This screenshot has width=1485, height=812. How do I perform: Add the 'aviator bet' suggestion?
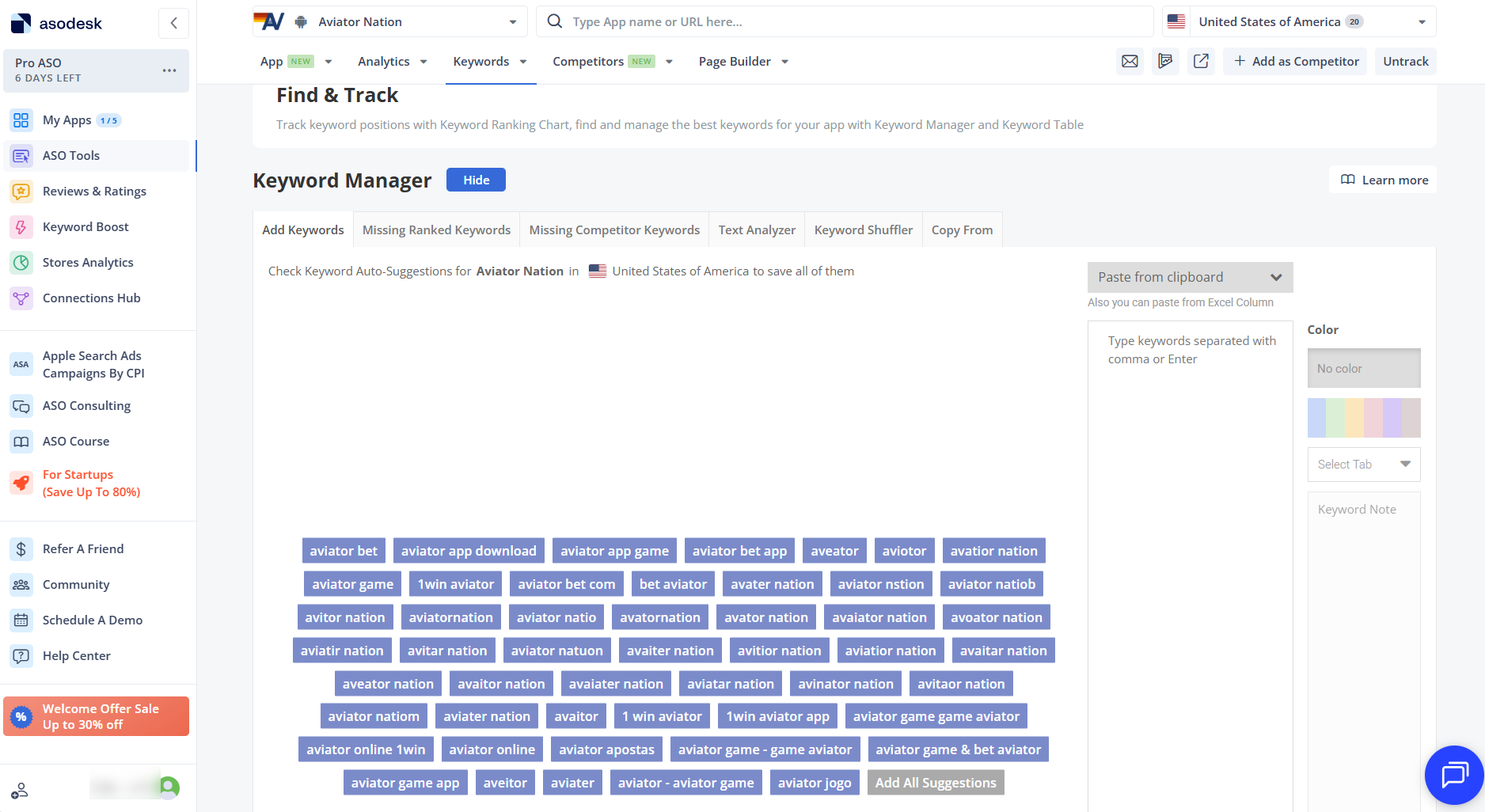[344, 552]
